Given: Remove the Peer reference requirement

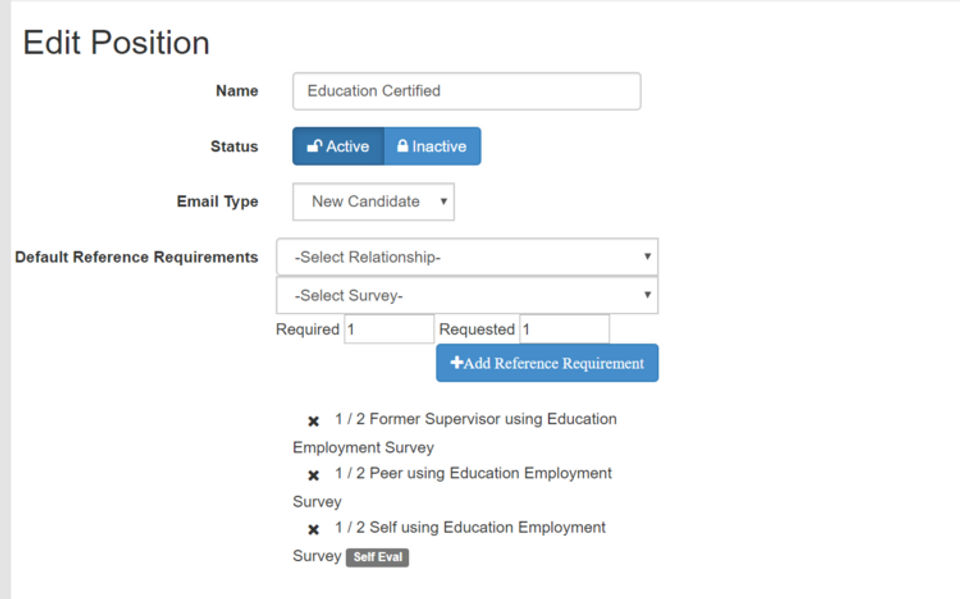Looking at the screenshot, I should [x=313, y=475].
